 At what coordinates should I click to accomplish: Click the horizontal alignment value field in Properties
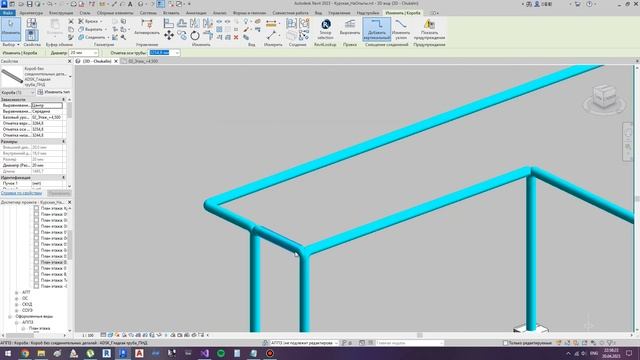pos(47,105)
